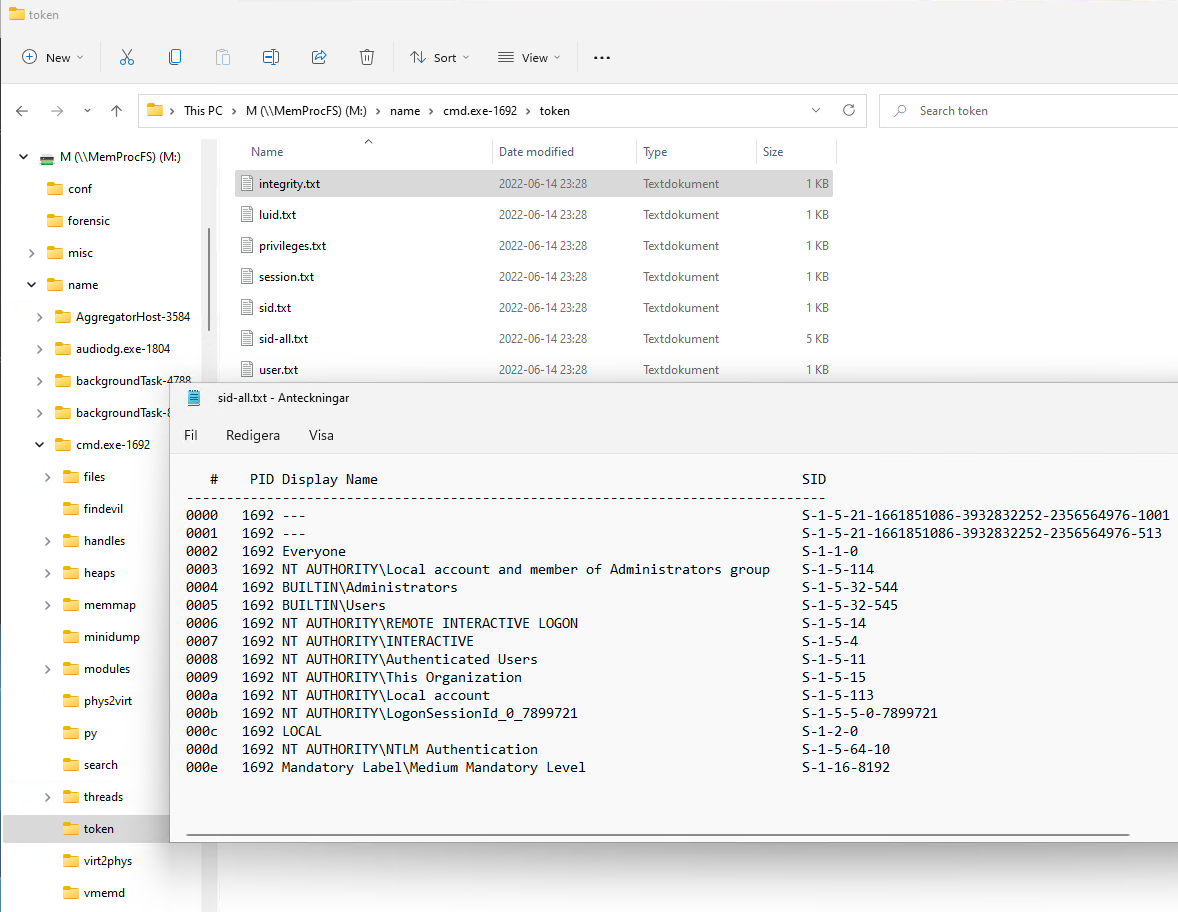Select the memmap folder in tree
1178x912 pixels.
[110, 605]
